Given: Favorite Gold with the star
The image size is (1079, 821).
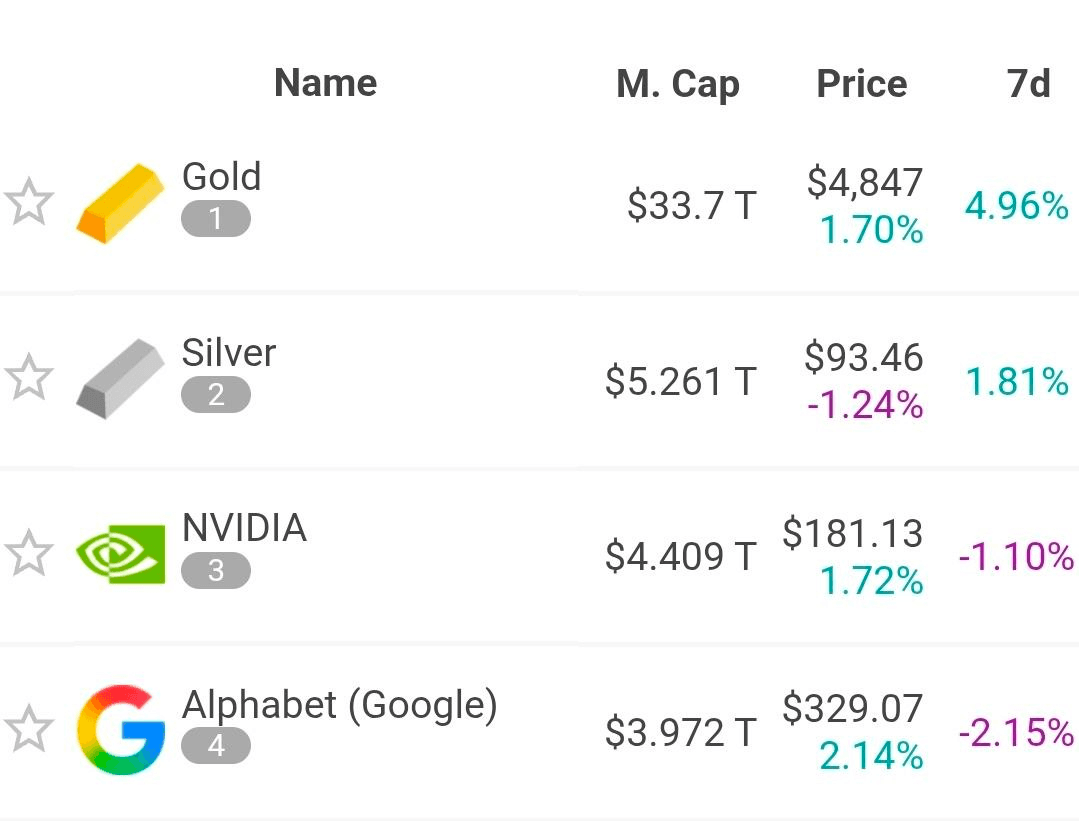Looking at the screenshot, I should point(28,203).
